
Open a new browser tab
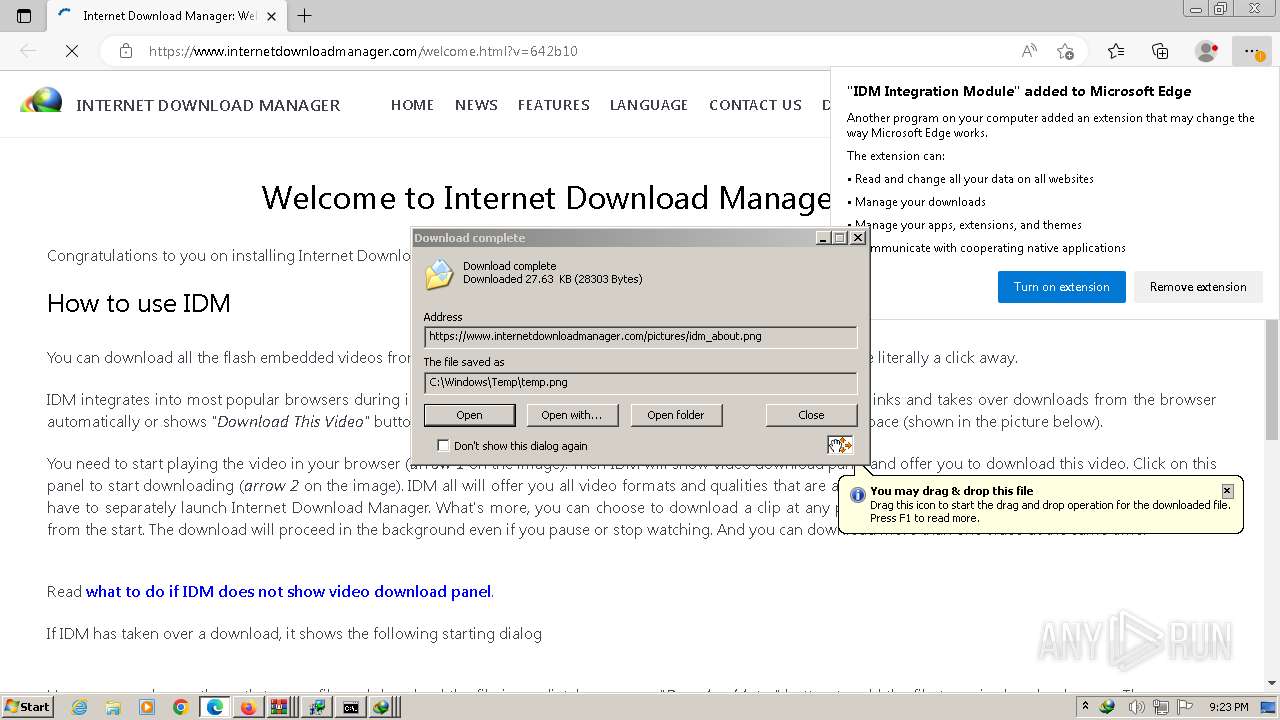coord(305,15)
